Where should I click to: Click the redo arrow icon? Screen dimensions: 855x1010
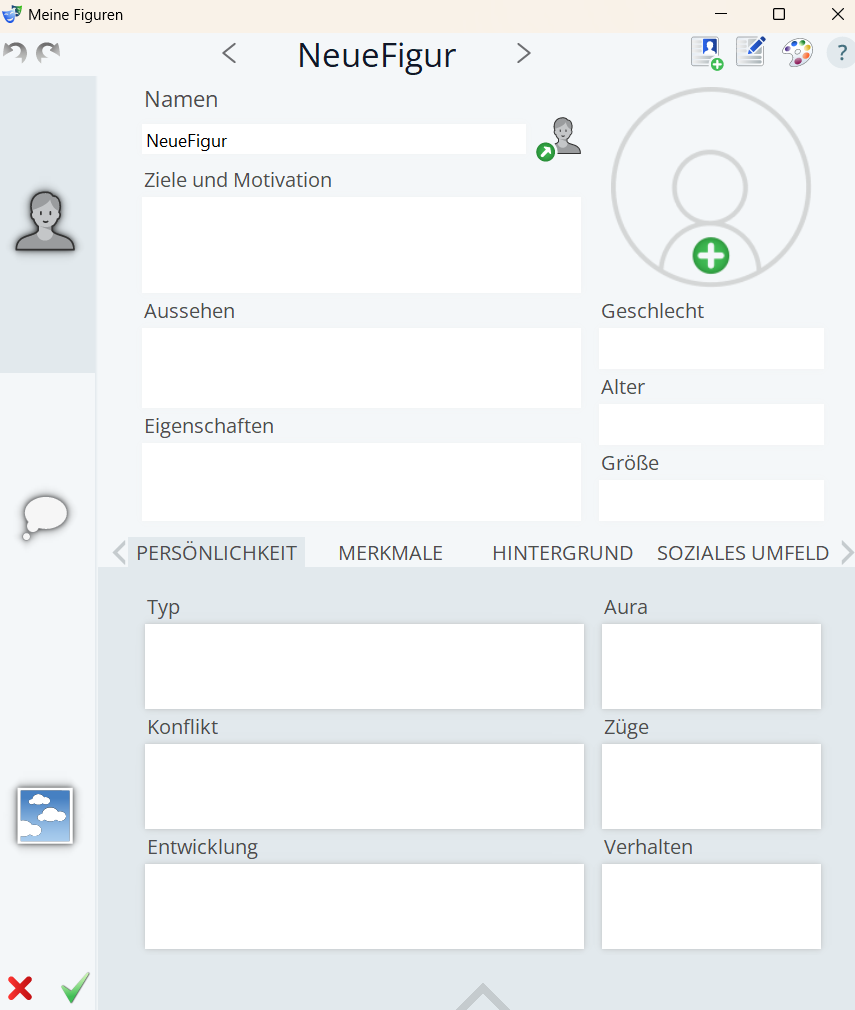pyautogui.click(x=48, y=53)
